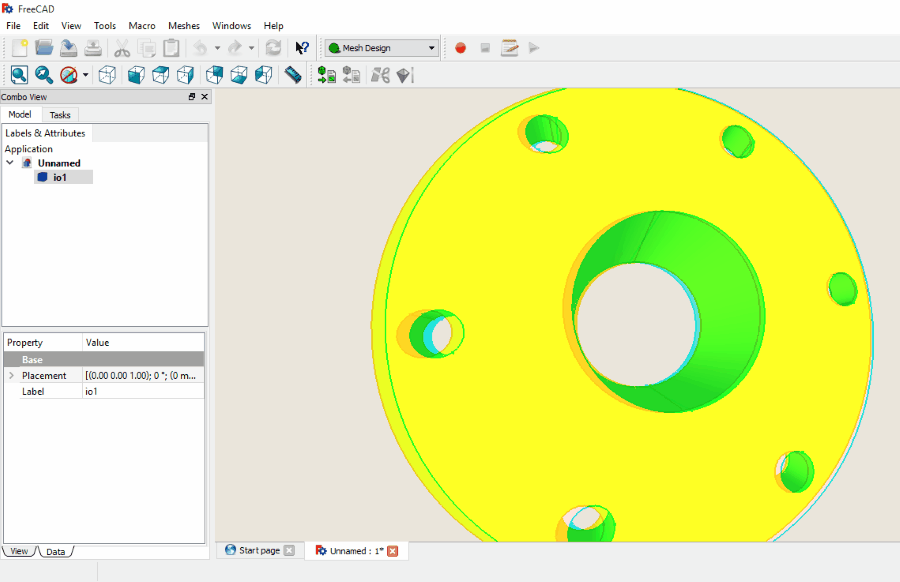The width and height of the screenshot is (900, 582).
Task: Expand the Placement property row
Action: point(11,375)
